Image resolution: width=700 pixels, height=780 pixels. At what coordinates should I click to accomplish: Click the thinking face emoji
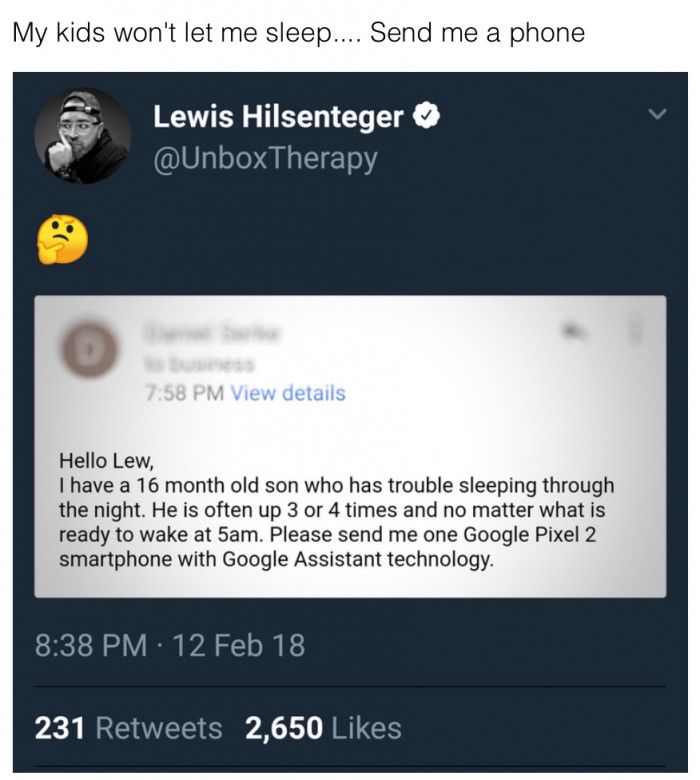[63, 240]
